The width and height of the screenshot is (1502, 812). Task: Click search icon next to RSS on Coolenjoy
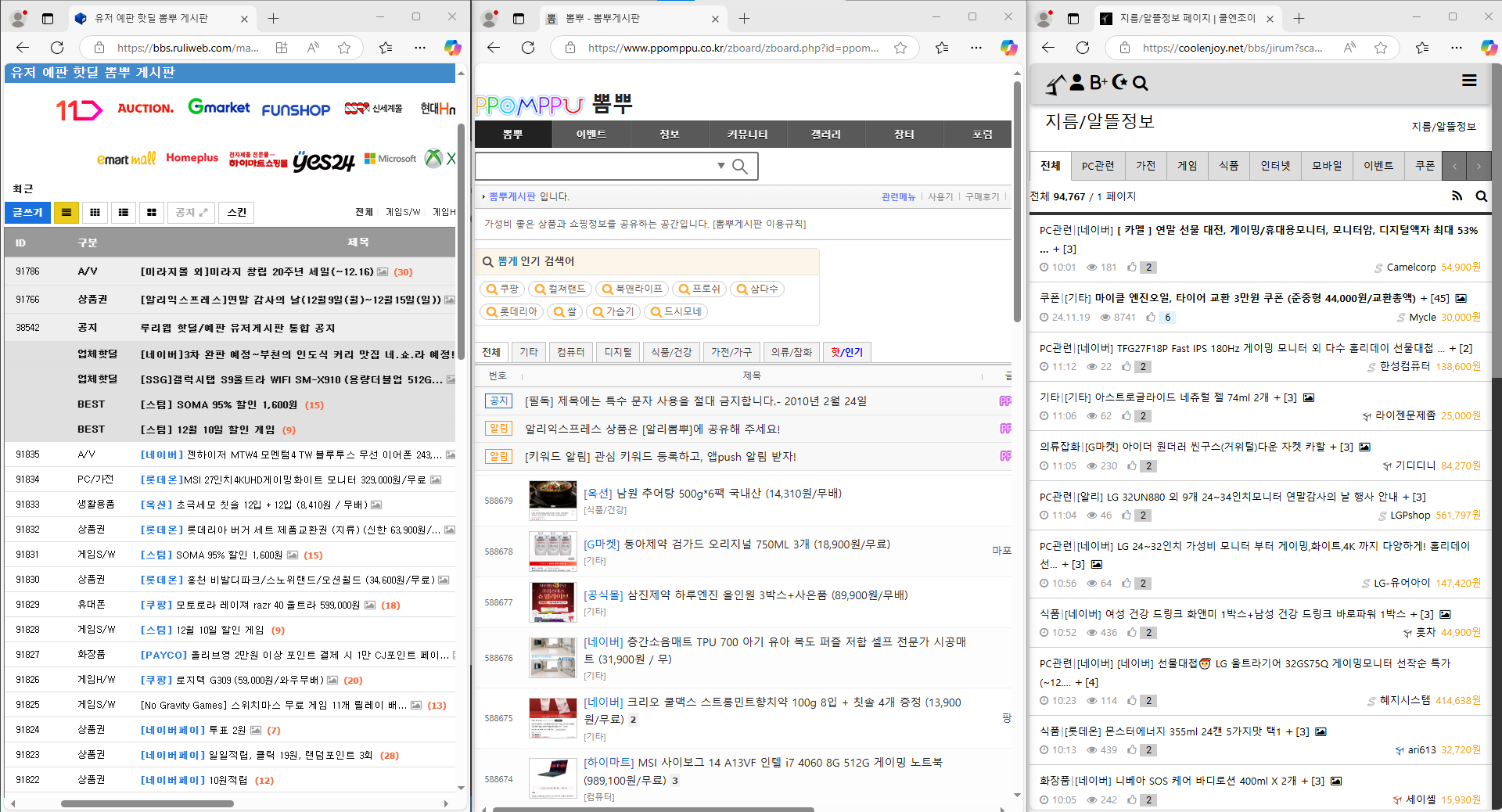1481,196
